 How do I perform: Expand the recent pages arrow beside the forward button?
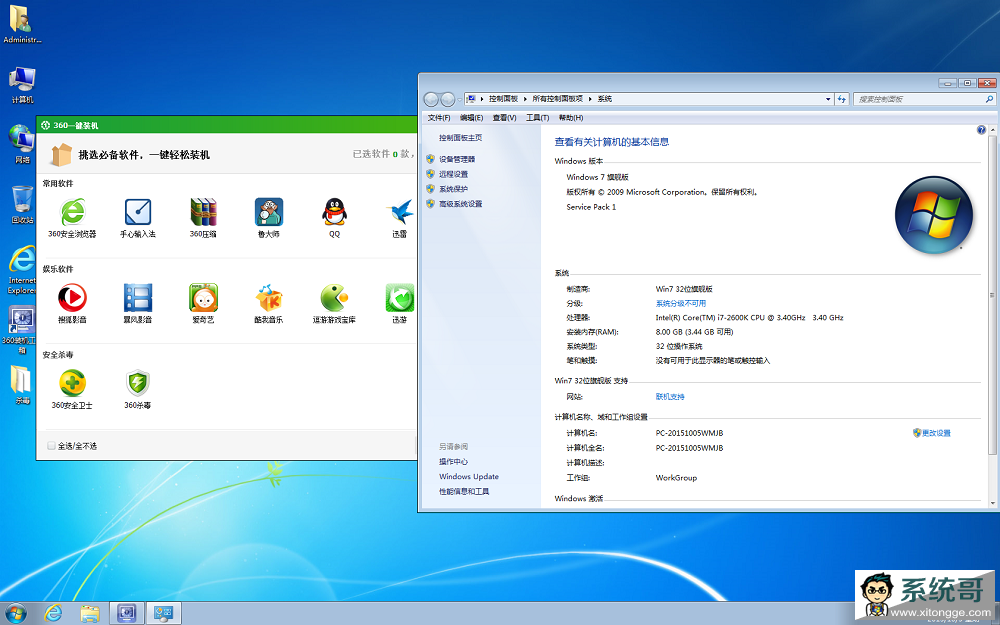tap(459, 99)
